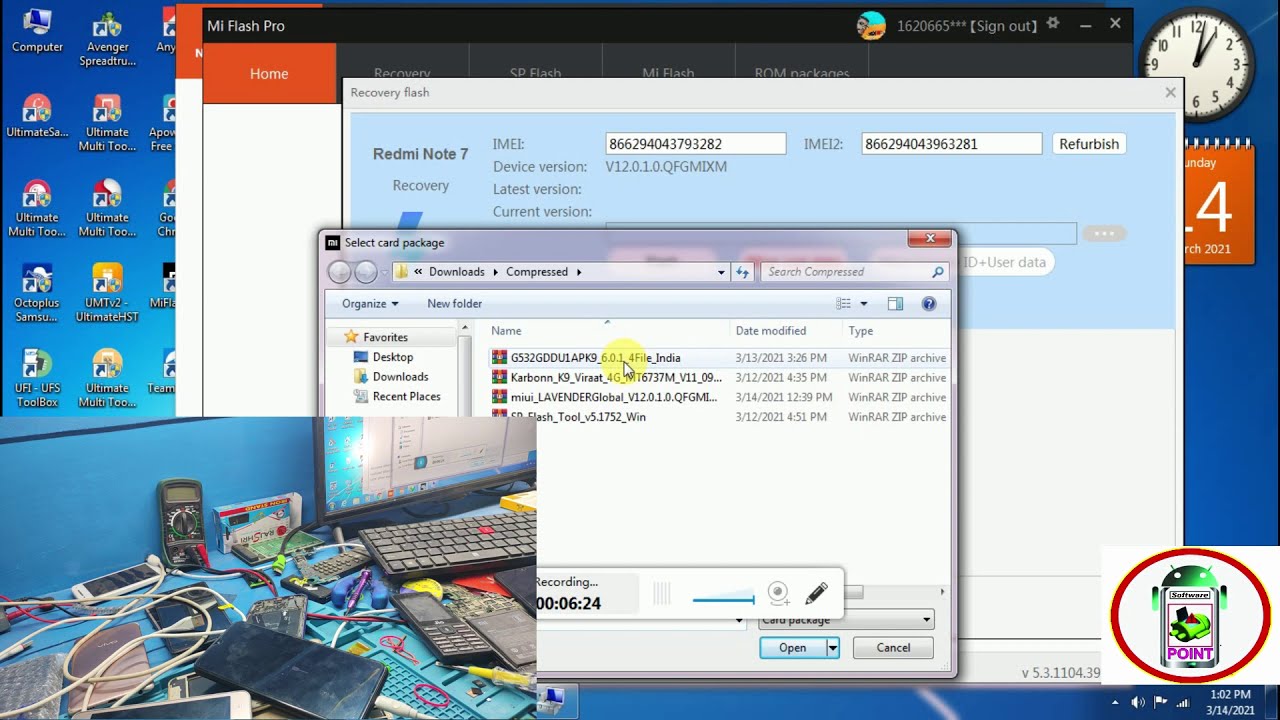Expand the view options dropdown arrow
Viewport: 1280px width, 720px height.
[864, 304]
